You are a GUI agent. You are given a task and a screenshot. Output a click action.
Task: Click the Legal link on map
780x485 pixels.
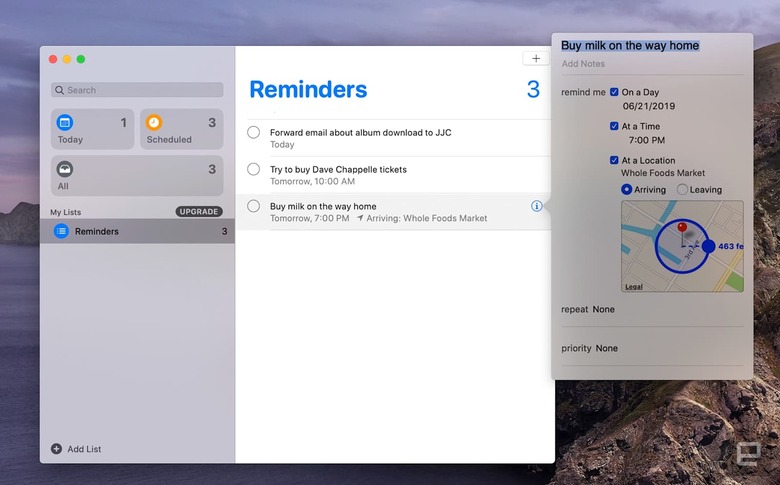(x=634, y=287)
